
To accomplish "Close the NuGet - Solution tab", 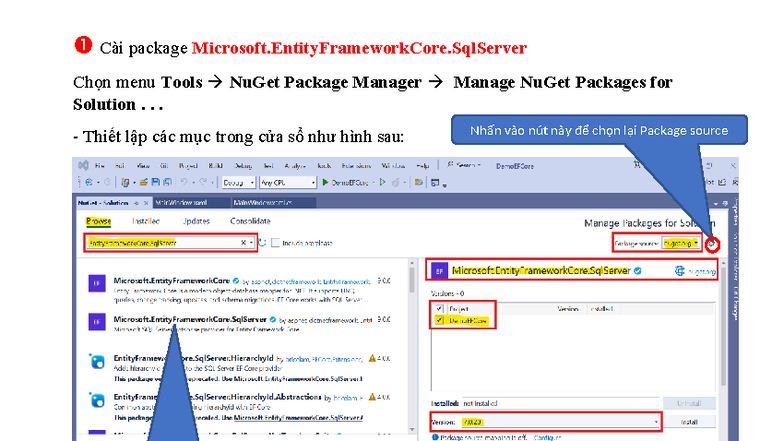I will click(x=146, y=203).
